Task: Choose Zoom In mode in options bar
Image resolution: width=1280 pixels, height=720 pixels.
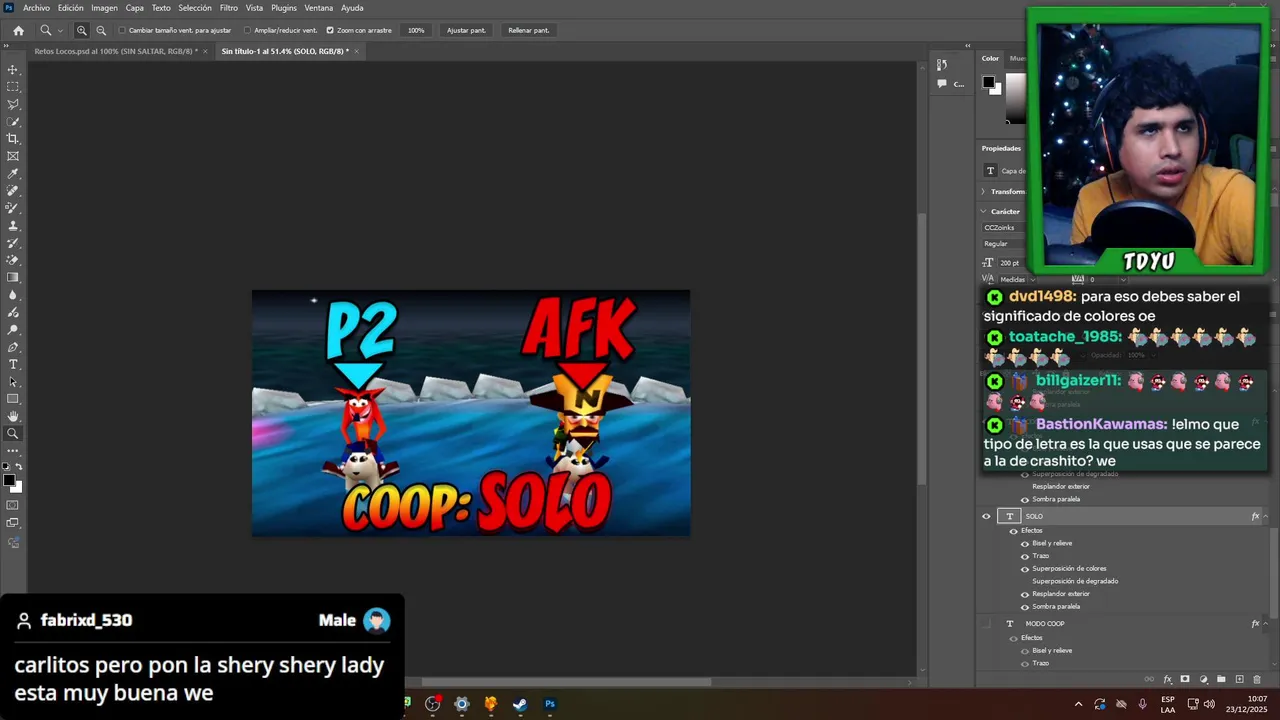Action: click(82, 30)
